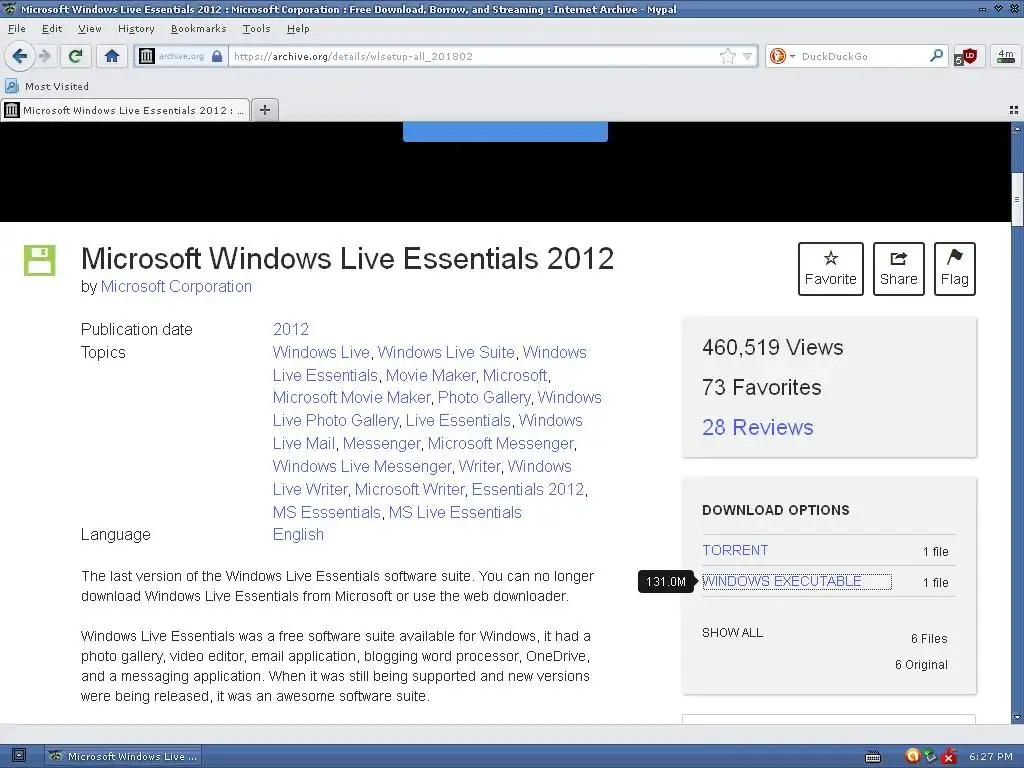Click the 2012 publication date link

(x=291, y=329)
